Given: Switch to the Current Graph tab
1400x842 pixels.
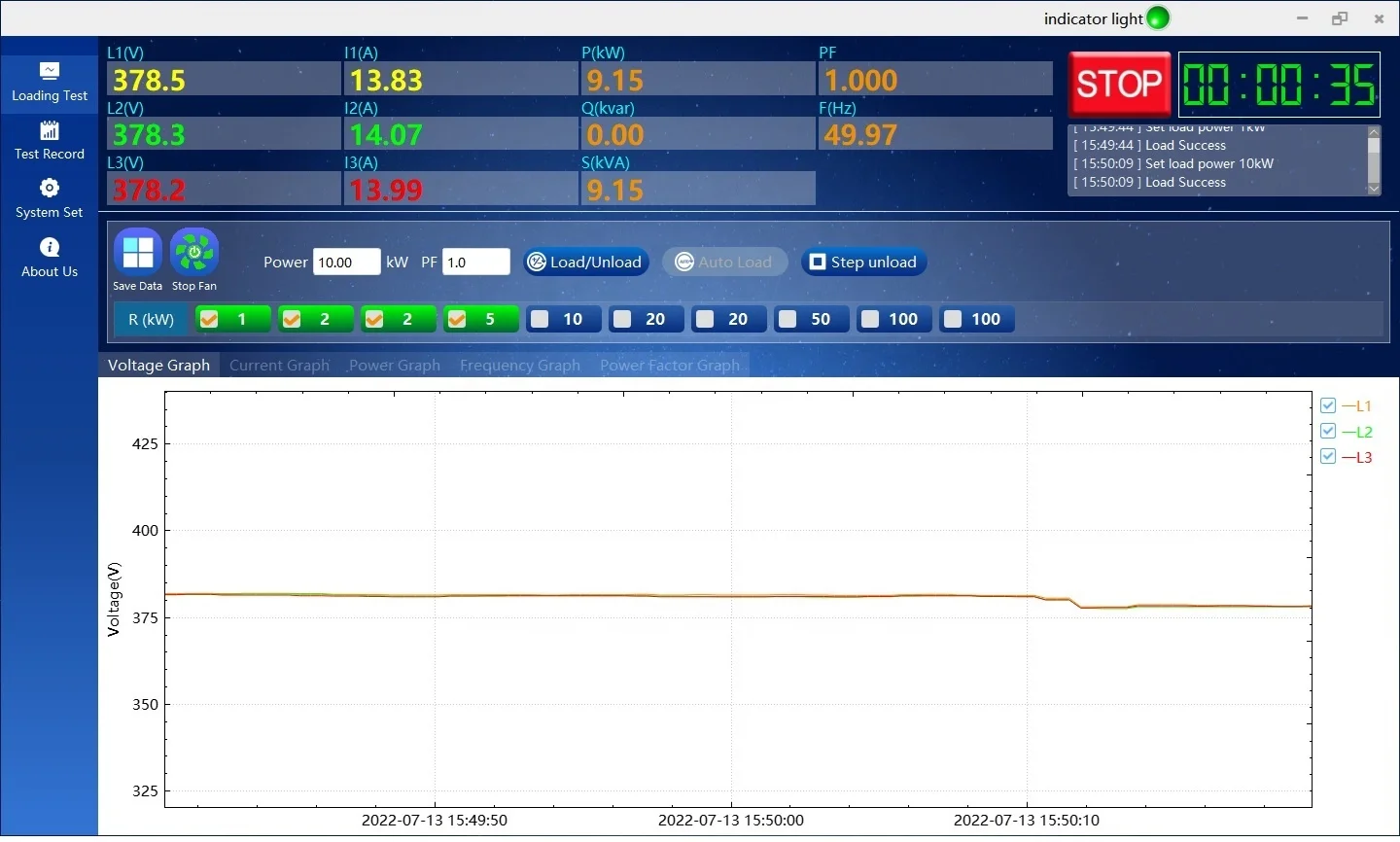Looking at the screenshot, I should [x=279, y=366].
